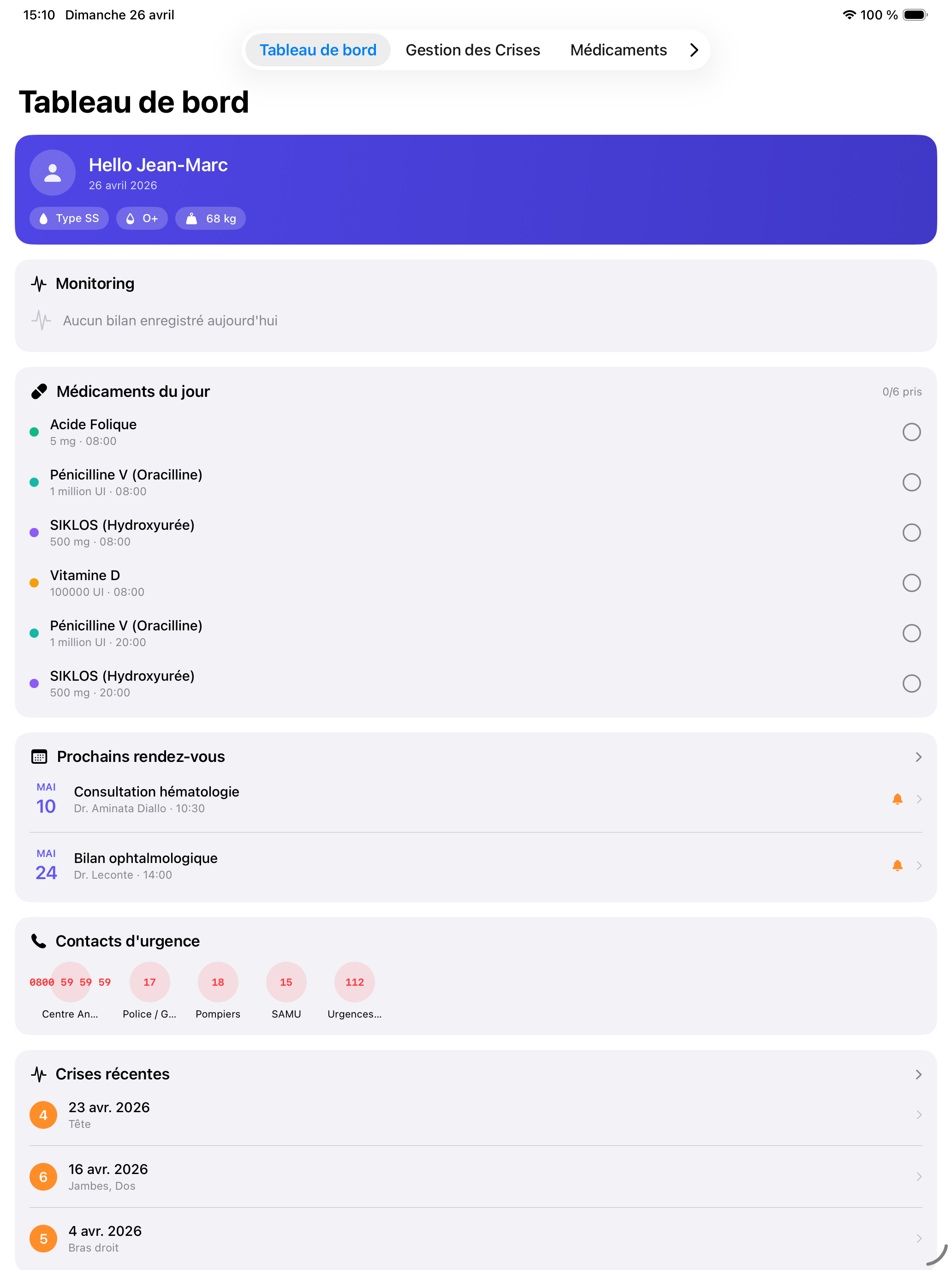
Task: Tap the level 5 crisis severity badge
Action: pos(43,1239)
